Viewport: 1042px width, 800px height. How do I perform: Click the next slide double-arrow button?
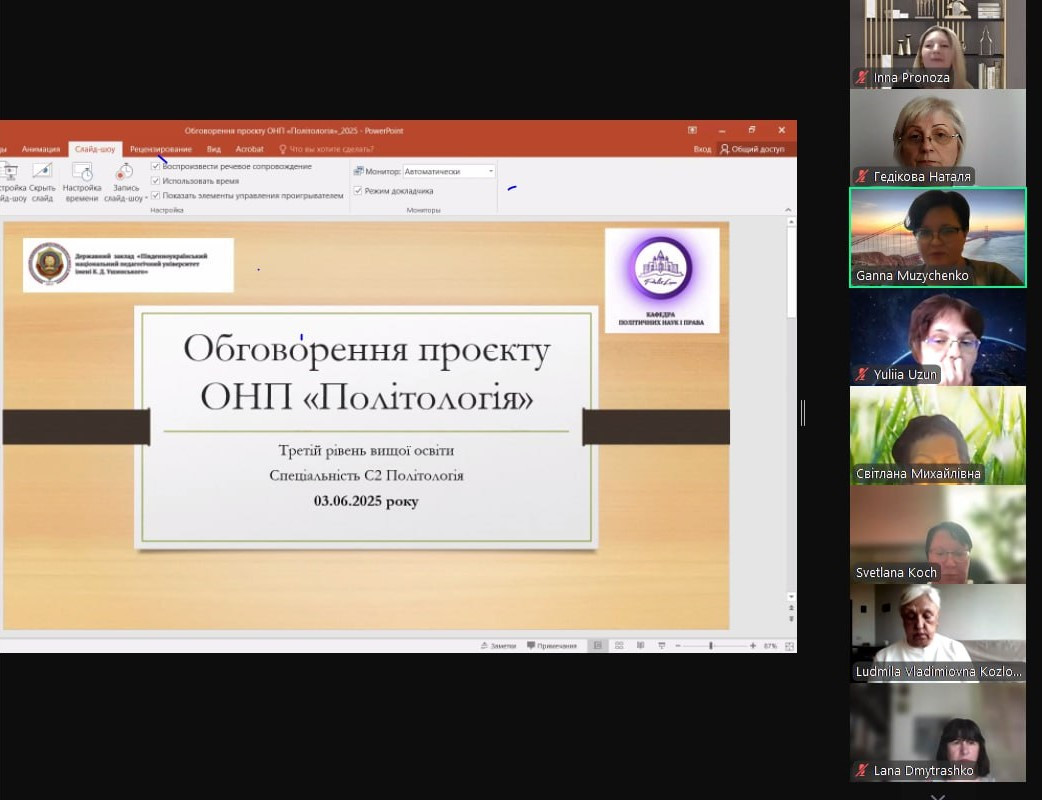[x=791, y=619]
